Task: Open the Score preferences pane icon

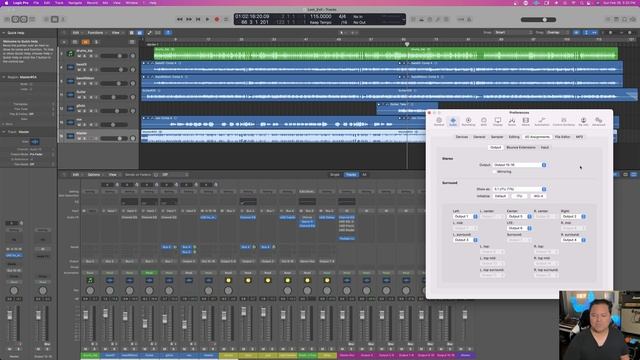Action: (512, 121)
